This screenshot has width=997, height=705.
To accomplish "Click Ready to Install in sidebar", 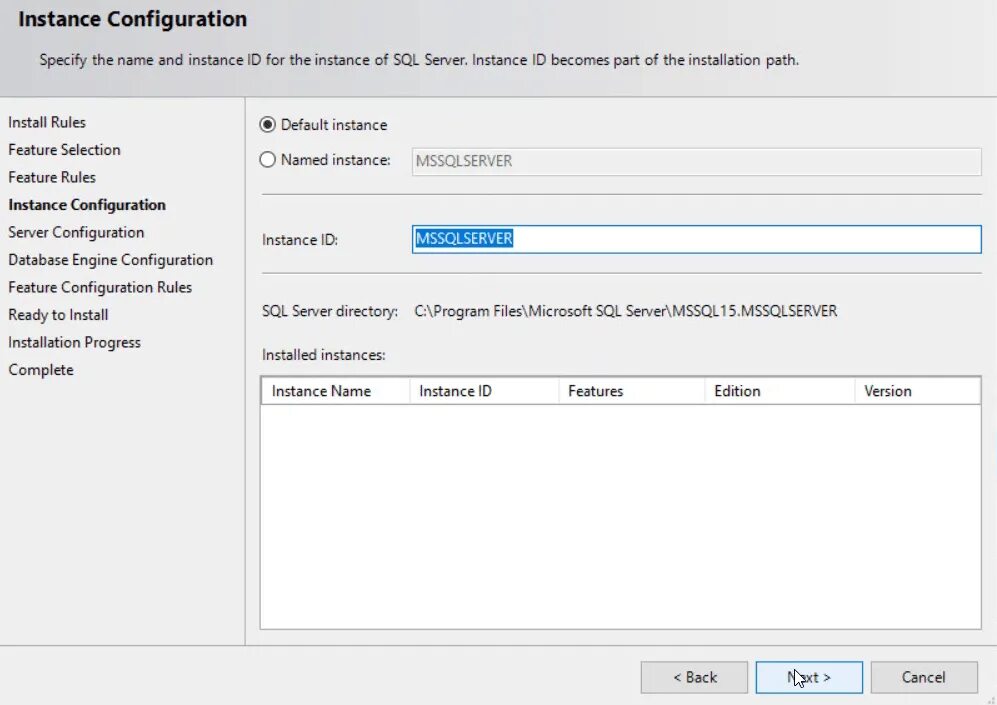I will (x=58, y=315).
